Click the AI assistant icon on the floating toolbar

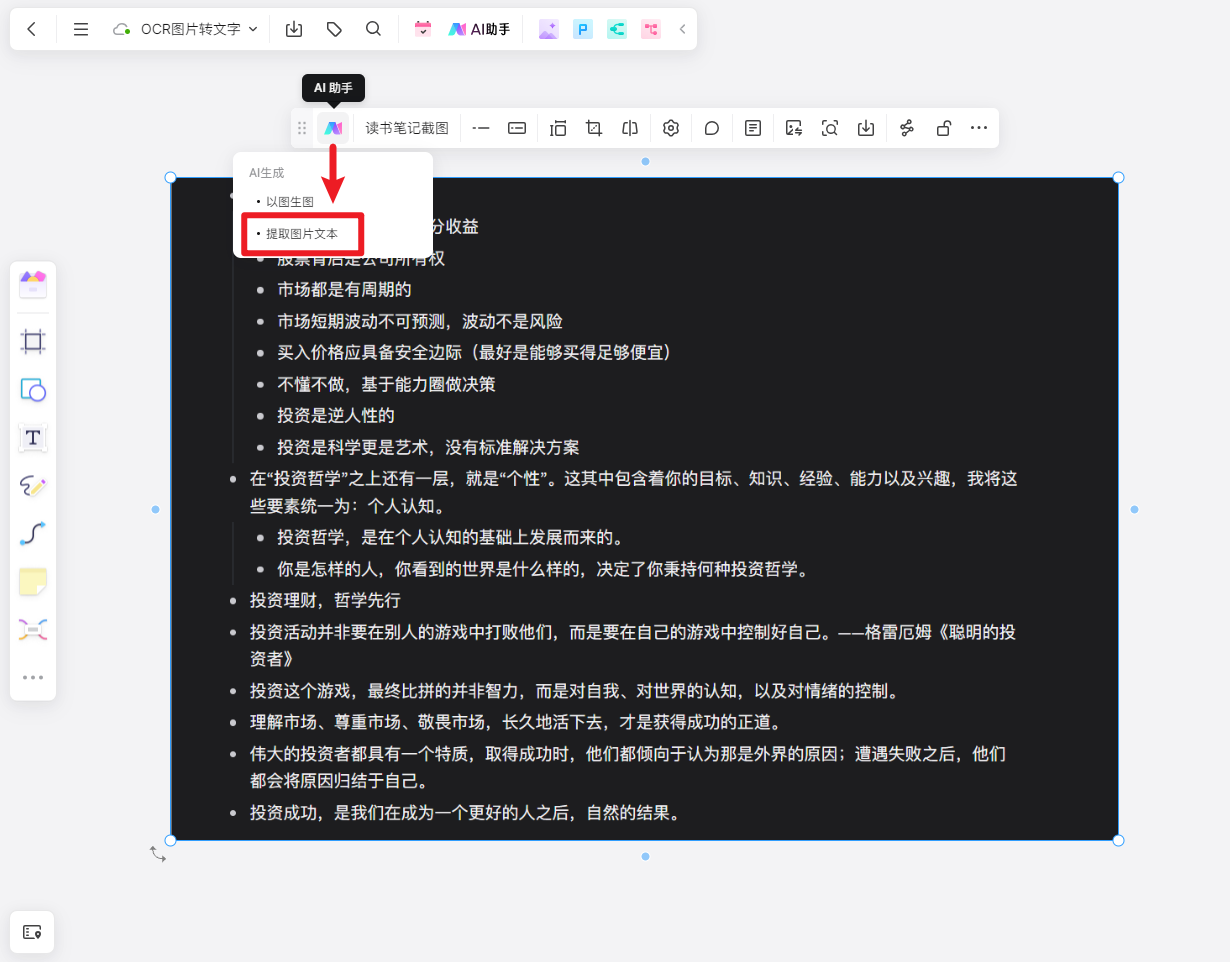pyautogui.click(x=333, y=127)
